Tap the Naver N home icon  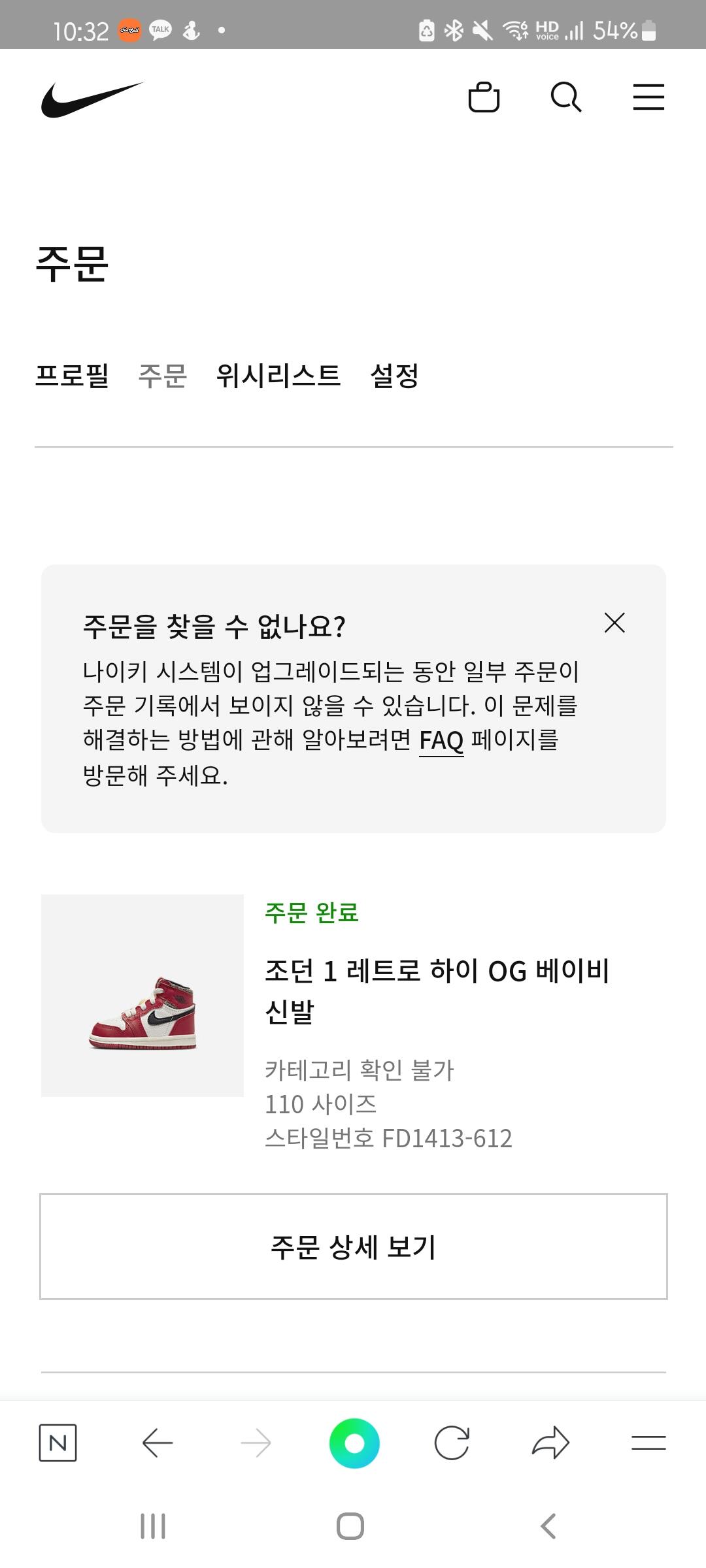click(x=58, y=1443)
